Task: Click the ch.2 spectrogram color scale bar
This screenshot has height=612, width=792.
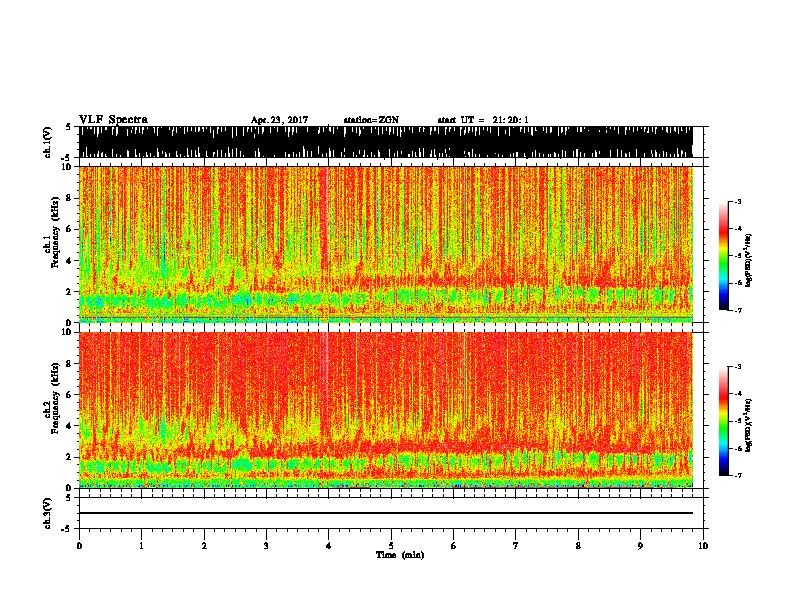Action: pyautogui.click(x=723, y=421)
